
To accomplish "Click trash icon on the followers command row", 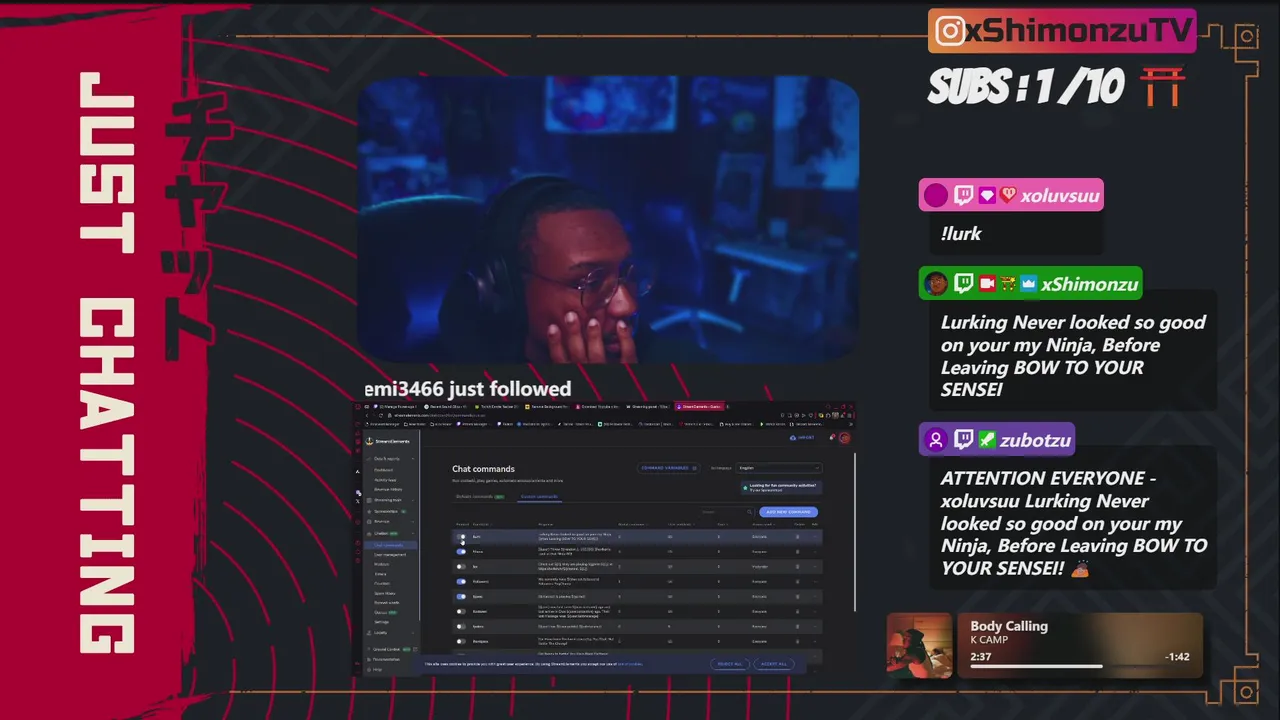I will 797,581.
